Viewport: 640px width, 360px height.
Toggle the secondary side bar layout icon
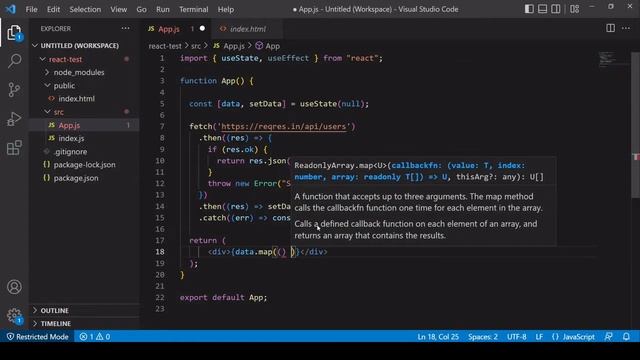556,9
